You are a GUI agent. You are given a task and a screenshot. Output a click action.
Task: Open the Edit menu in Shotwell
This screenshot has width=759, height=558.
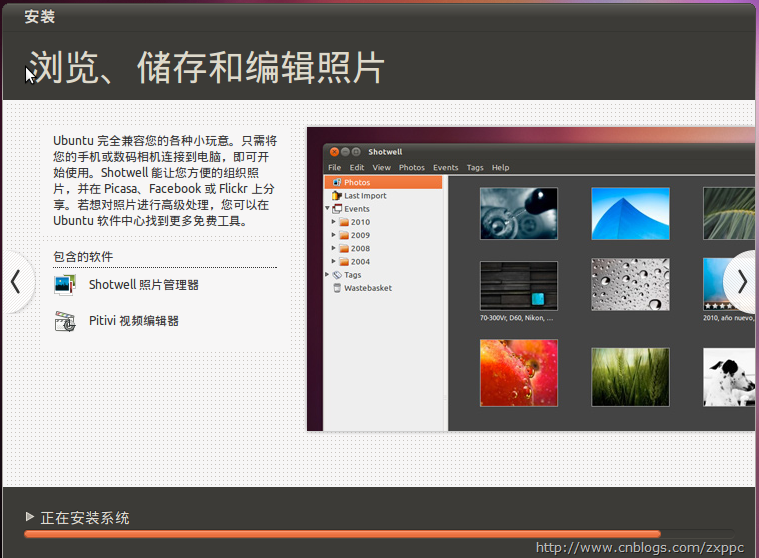coord(357,167)
